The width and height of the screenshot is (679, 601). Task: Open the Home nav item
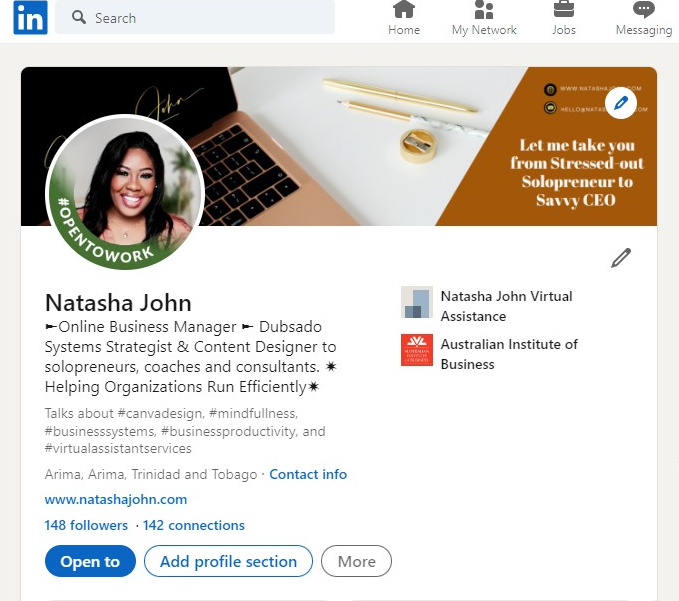[404, 18]
